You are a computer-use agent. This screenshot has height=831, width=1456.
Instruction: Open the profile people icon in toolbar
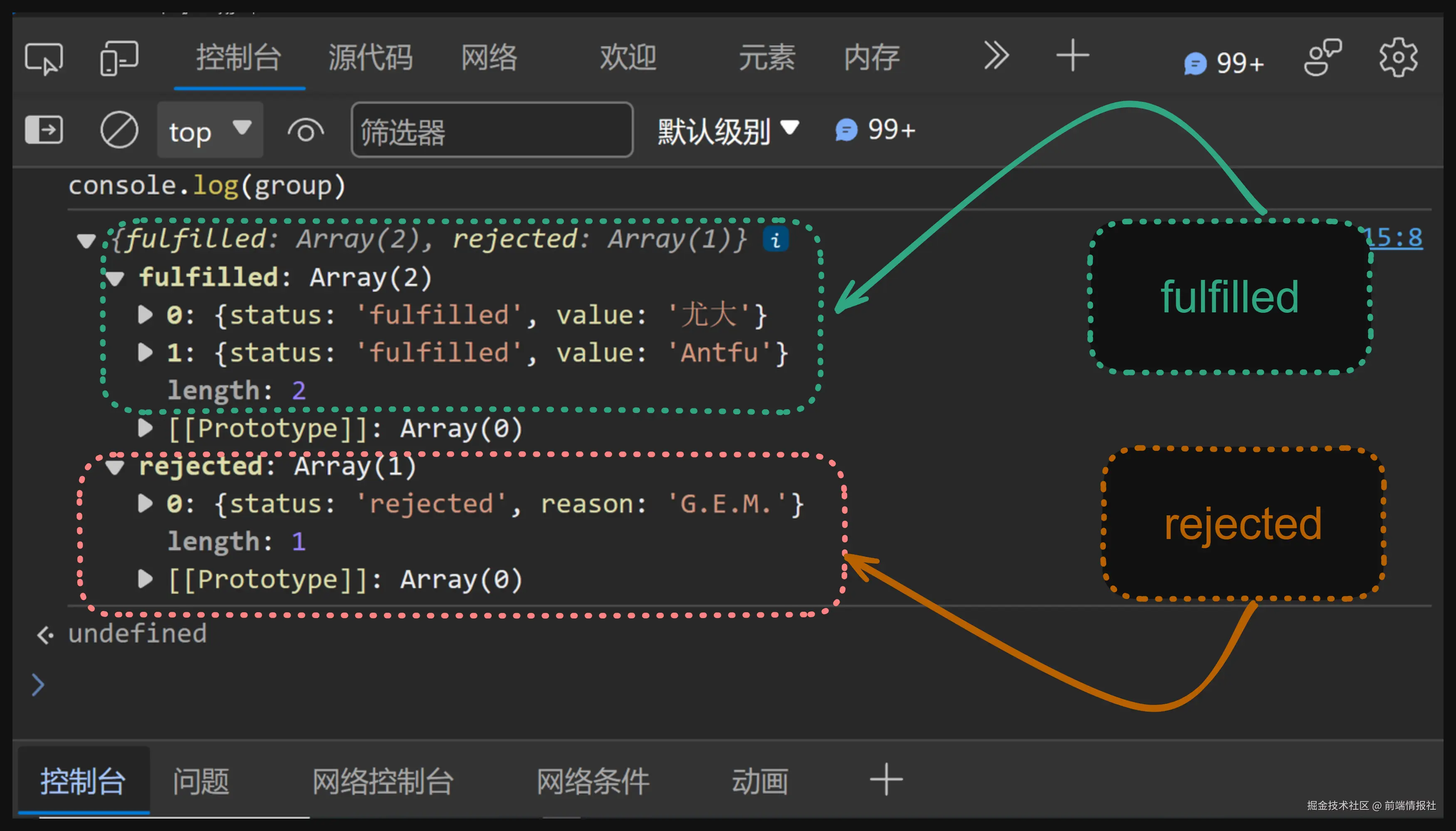1323,57
